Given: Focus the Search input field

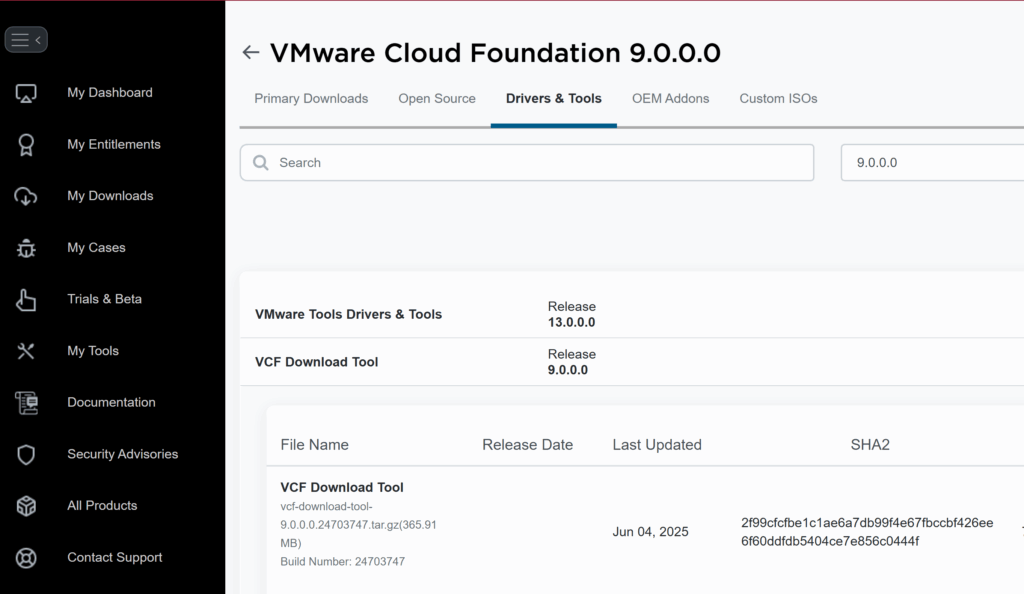Looking at the screenshot, I should [527, 163].
